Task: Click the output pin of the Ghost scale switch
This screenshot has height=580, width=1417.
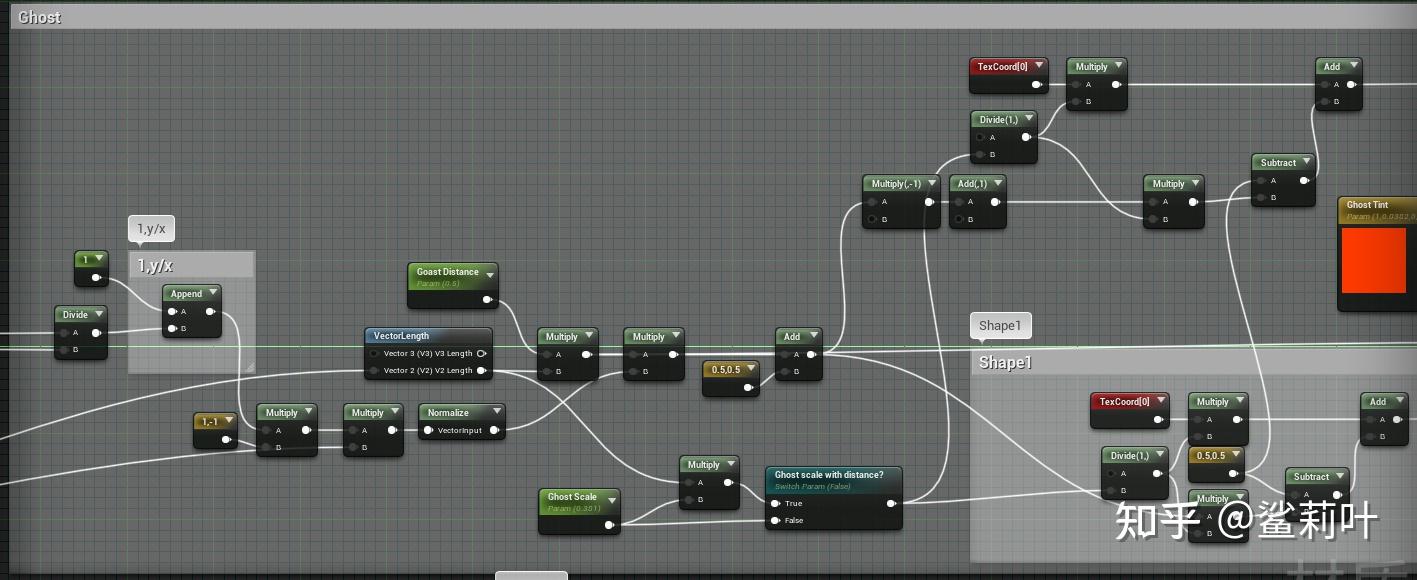Action: point(891,503)
